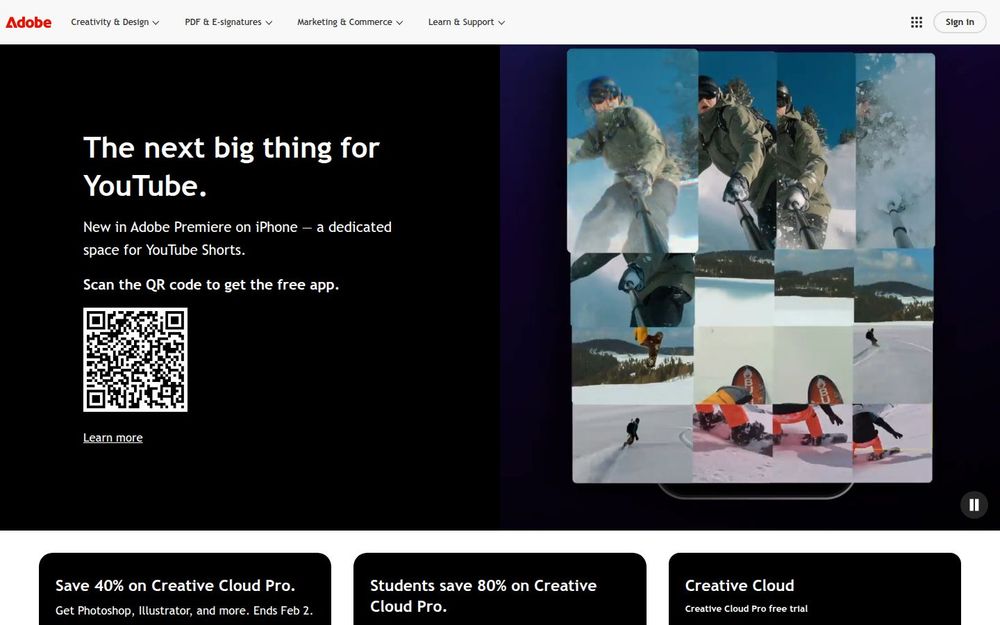Pause the hero video
This screenshot has width=1000, height=625.
coord(974,504)
